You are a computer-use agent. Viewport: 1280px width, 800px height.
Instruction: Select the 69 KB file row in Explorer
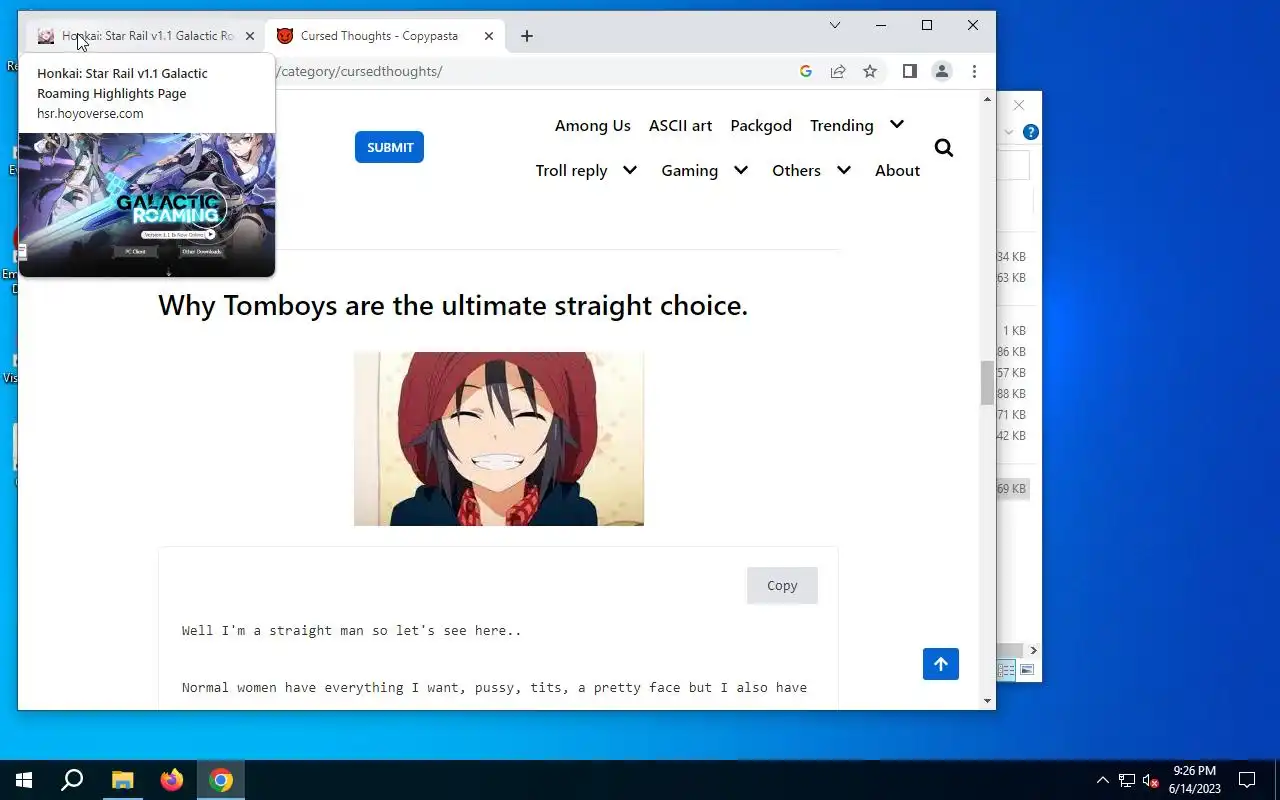tap(1012, 489)
